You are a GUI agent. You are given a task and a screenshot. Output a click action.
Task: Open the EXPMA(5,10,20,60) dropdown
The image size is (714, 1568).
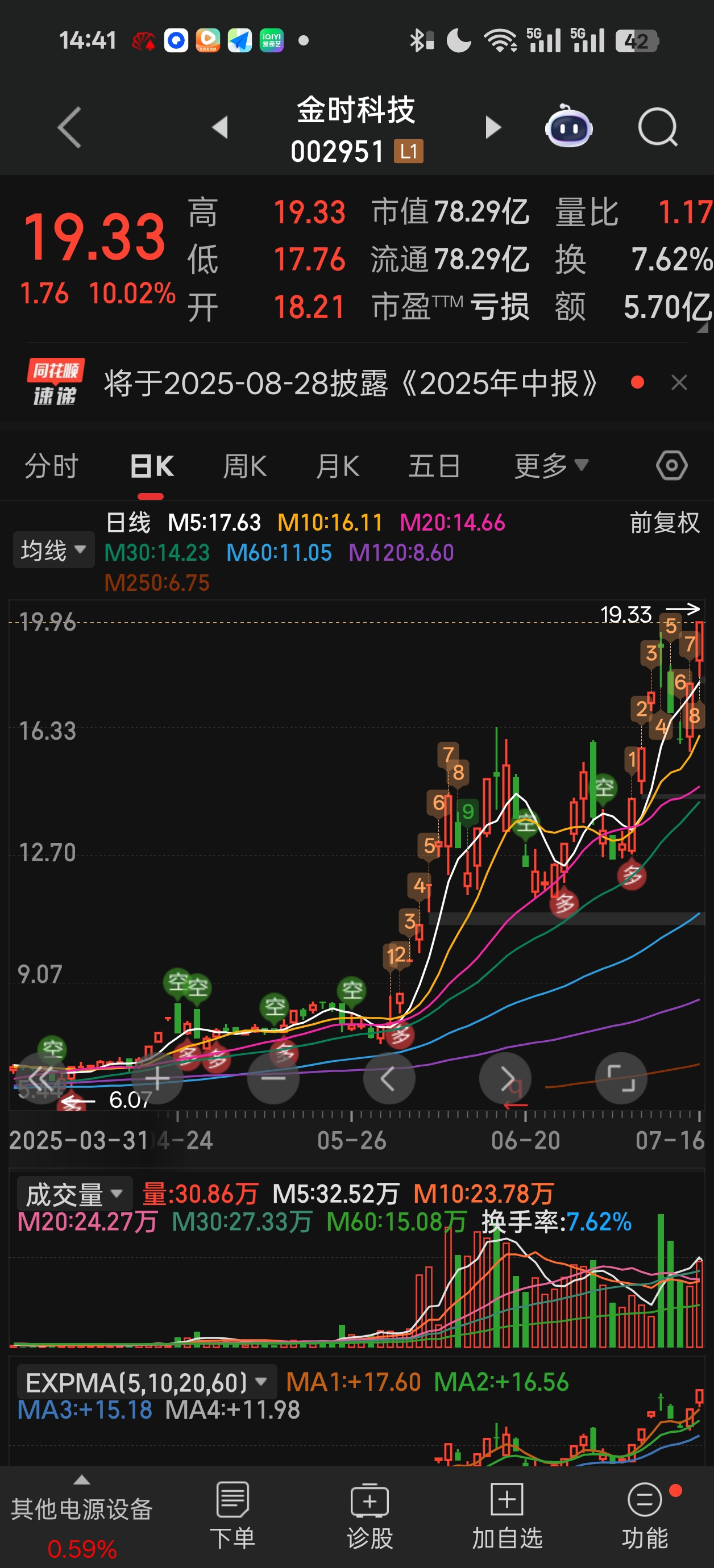click(x=147, y=1382)
